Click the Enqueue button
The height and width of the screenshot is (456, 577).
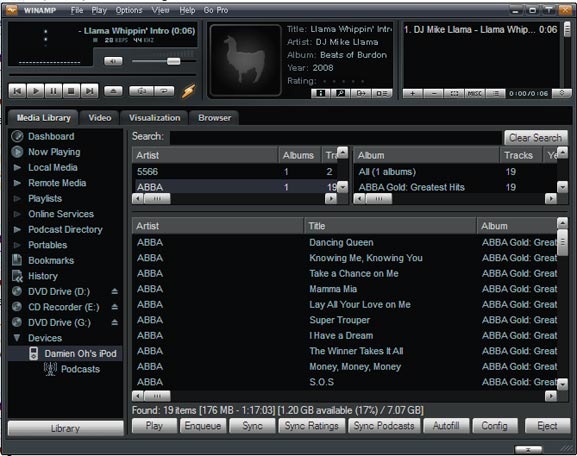(203, 426)
